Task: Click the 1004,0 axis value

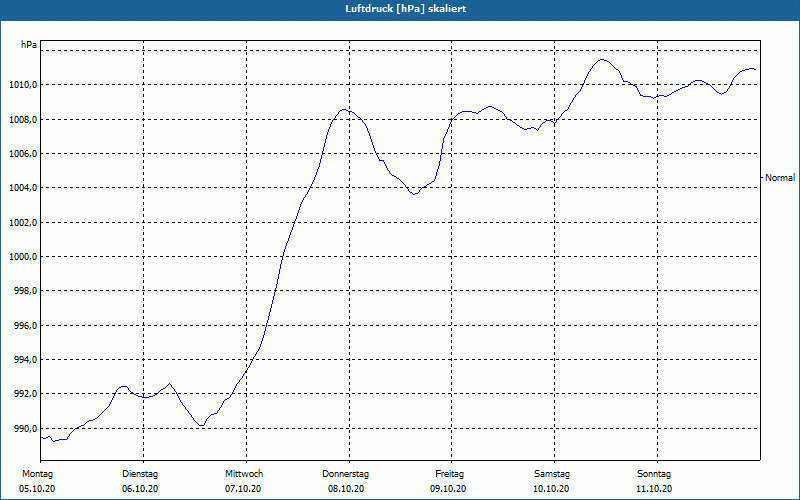Action: pos(23,188)
